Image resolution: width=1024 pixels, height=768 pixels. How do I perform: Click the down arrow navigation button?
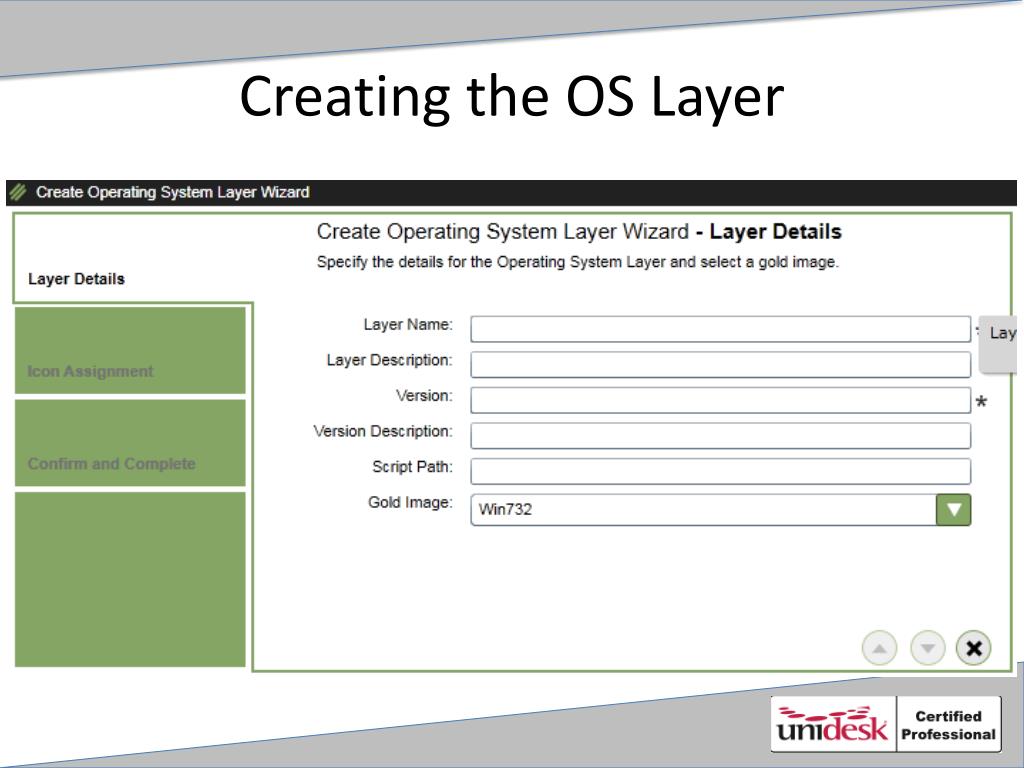(x=927, y=648)
